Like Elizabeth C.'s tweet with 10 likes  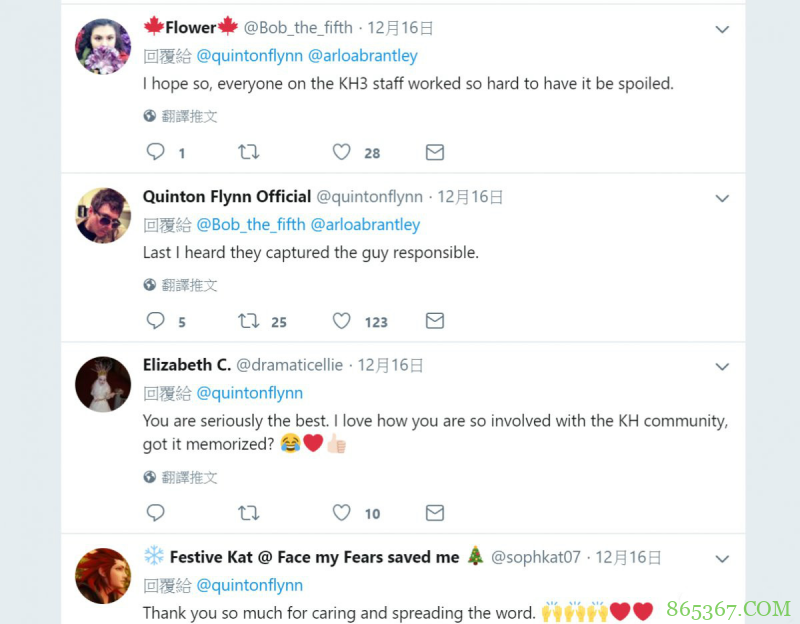coord(342,513)
